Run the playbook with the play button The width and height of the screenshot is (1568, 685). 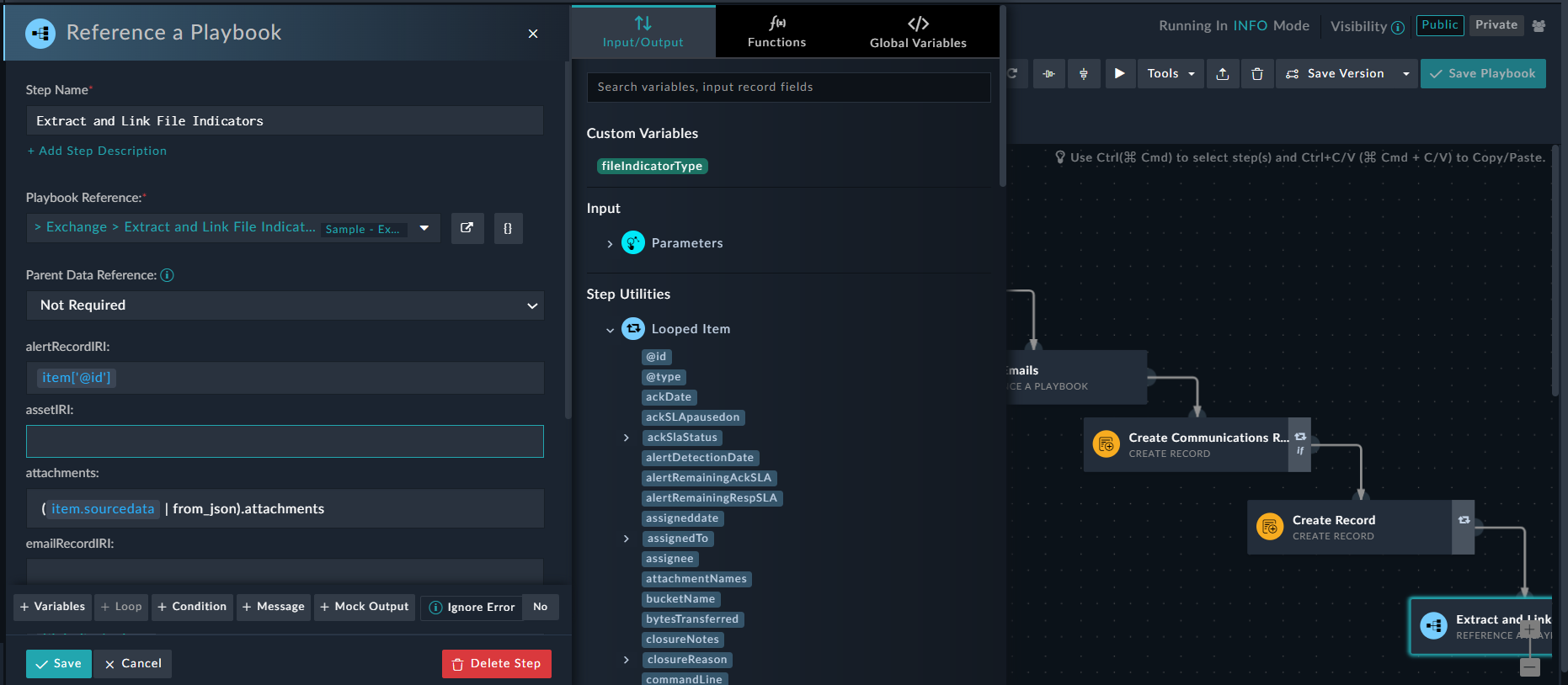tap(1119, 74)
